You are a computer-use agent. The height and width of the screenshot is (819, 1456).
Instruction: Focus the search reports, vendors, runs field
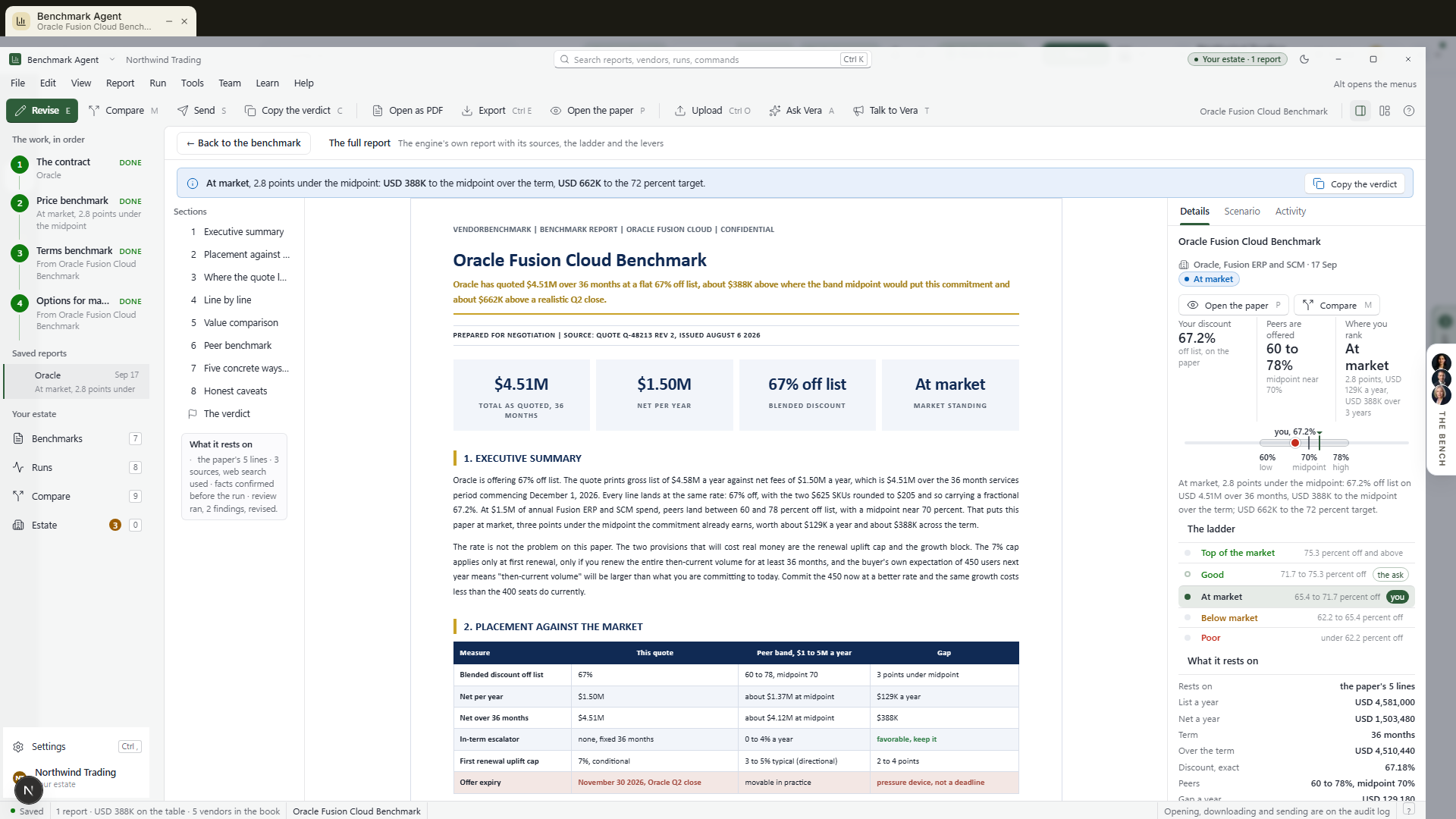(x=712, y=59)
